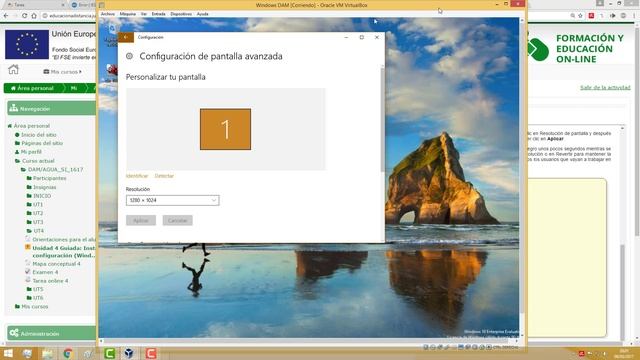Open the VirtualBox icon on taskbar
Image resolution: width=640 pixels, height=360 pixels.
tap(129, 353)
